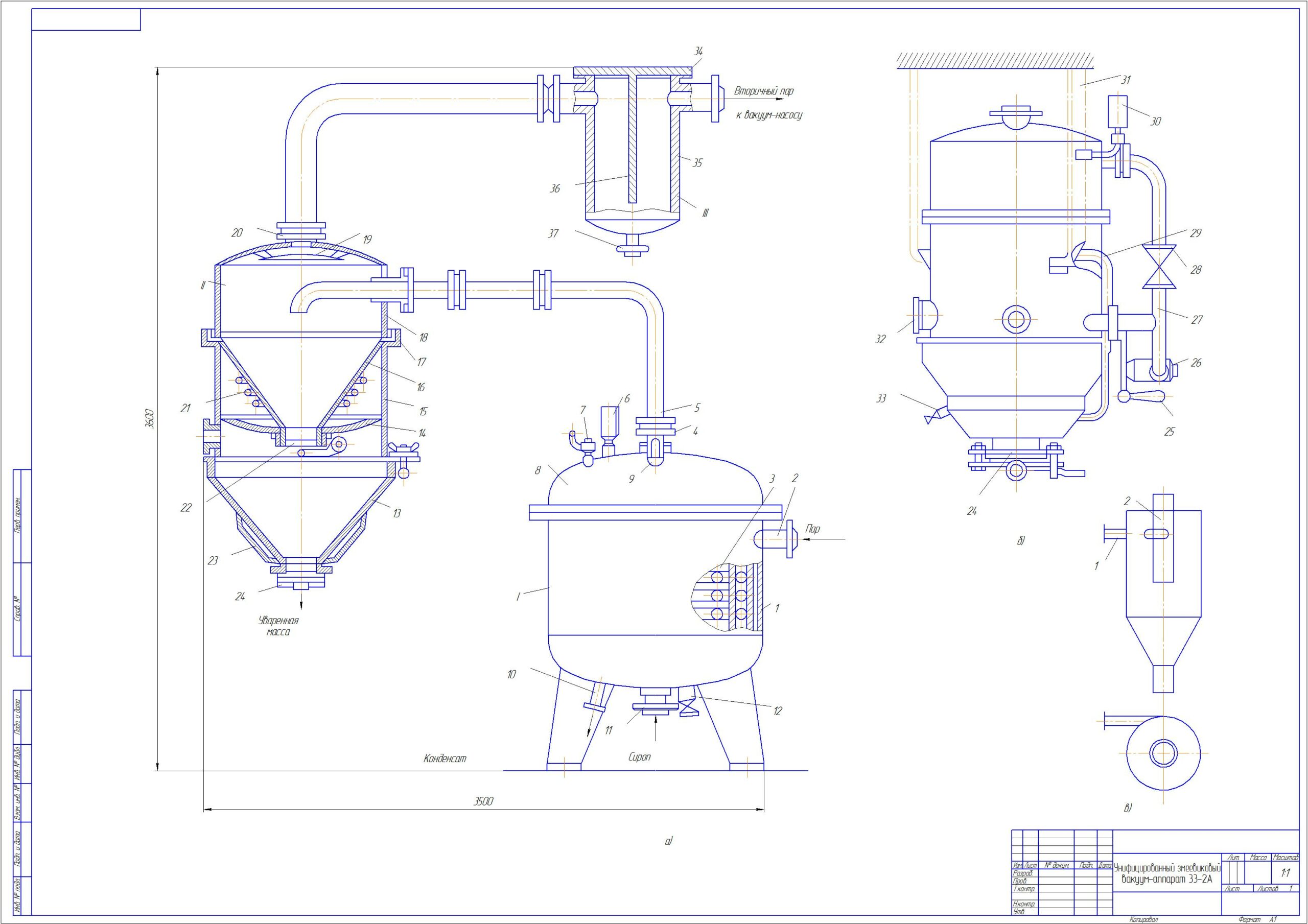Click the 'Вторичный пар' label near outlet
This screenshot has width=1308, height=924.
763,91
